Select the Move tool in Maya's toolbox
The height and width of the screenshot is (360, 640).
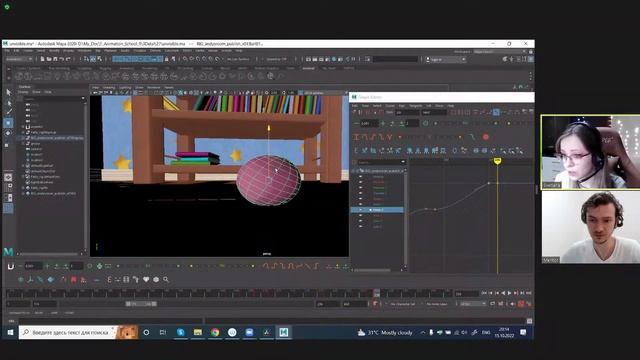click(9, 123)
